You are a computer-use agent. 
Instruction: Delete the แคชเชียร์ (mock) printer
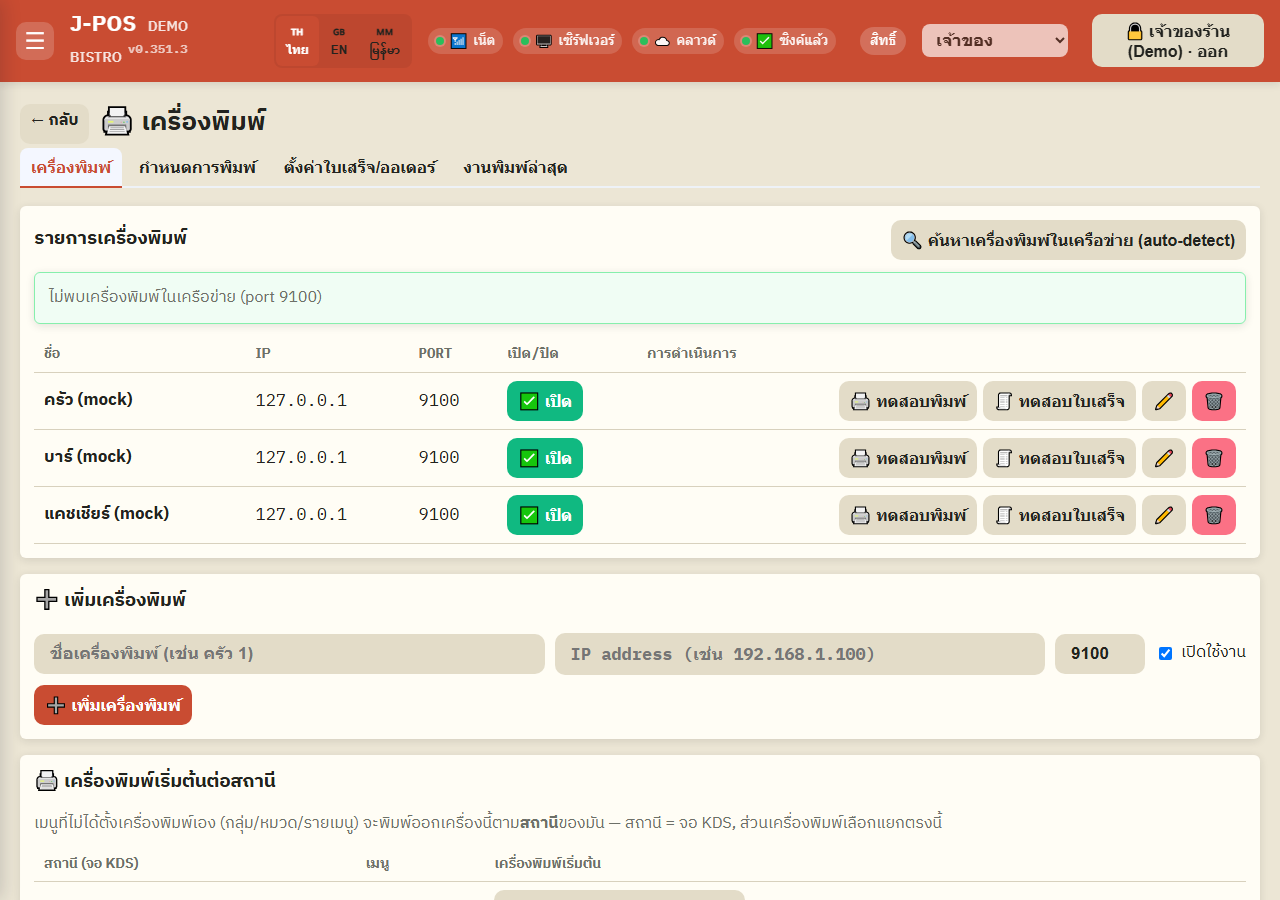1214,515
